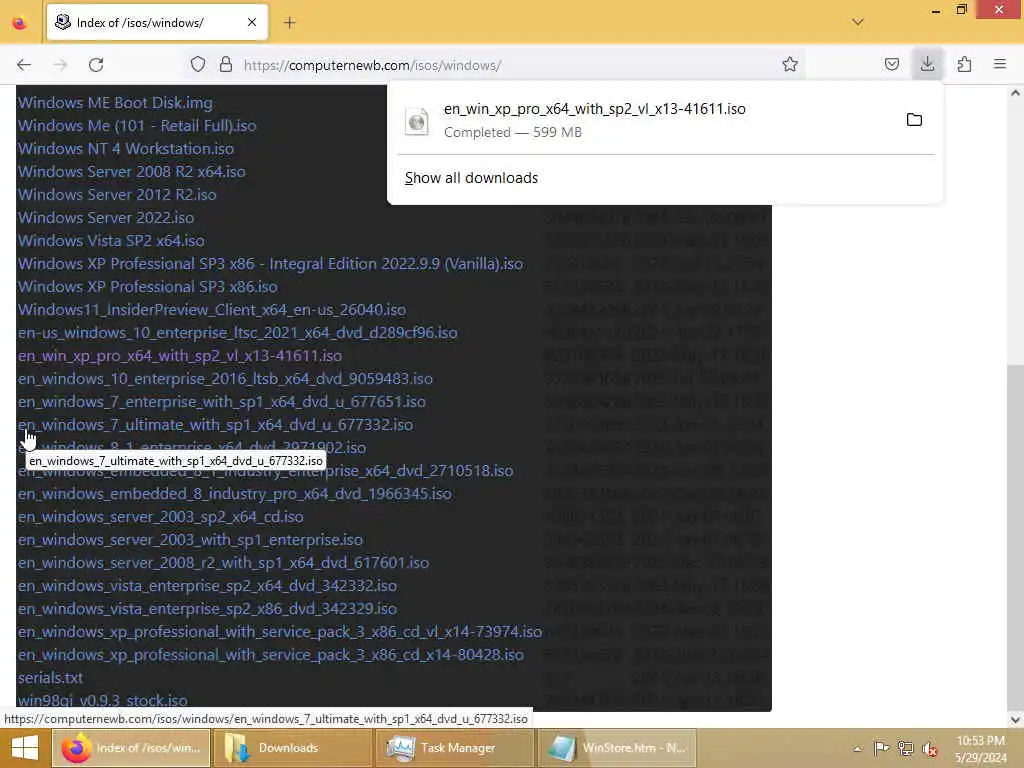Open the taskbar clock showing 10:53 PM
This screenshot has width=1024, height=768.
click(x=981, y=748)
